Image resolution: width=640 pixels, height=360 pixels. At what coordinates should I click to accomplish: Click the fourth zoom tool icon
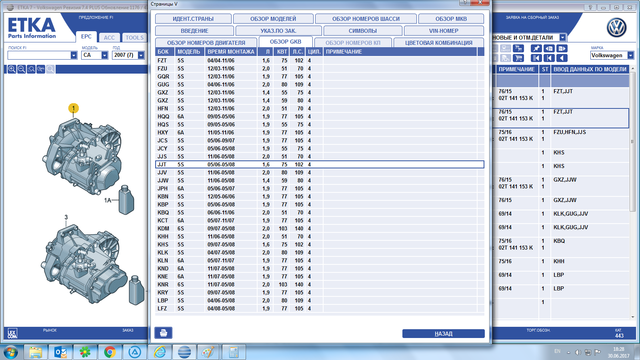[x=41, y=69]
